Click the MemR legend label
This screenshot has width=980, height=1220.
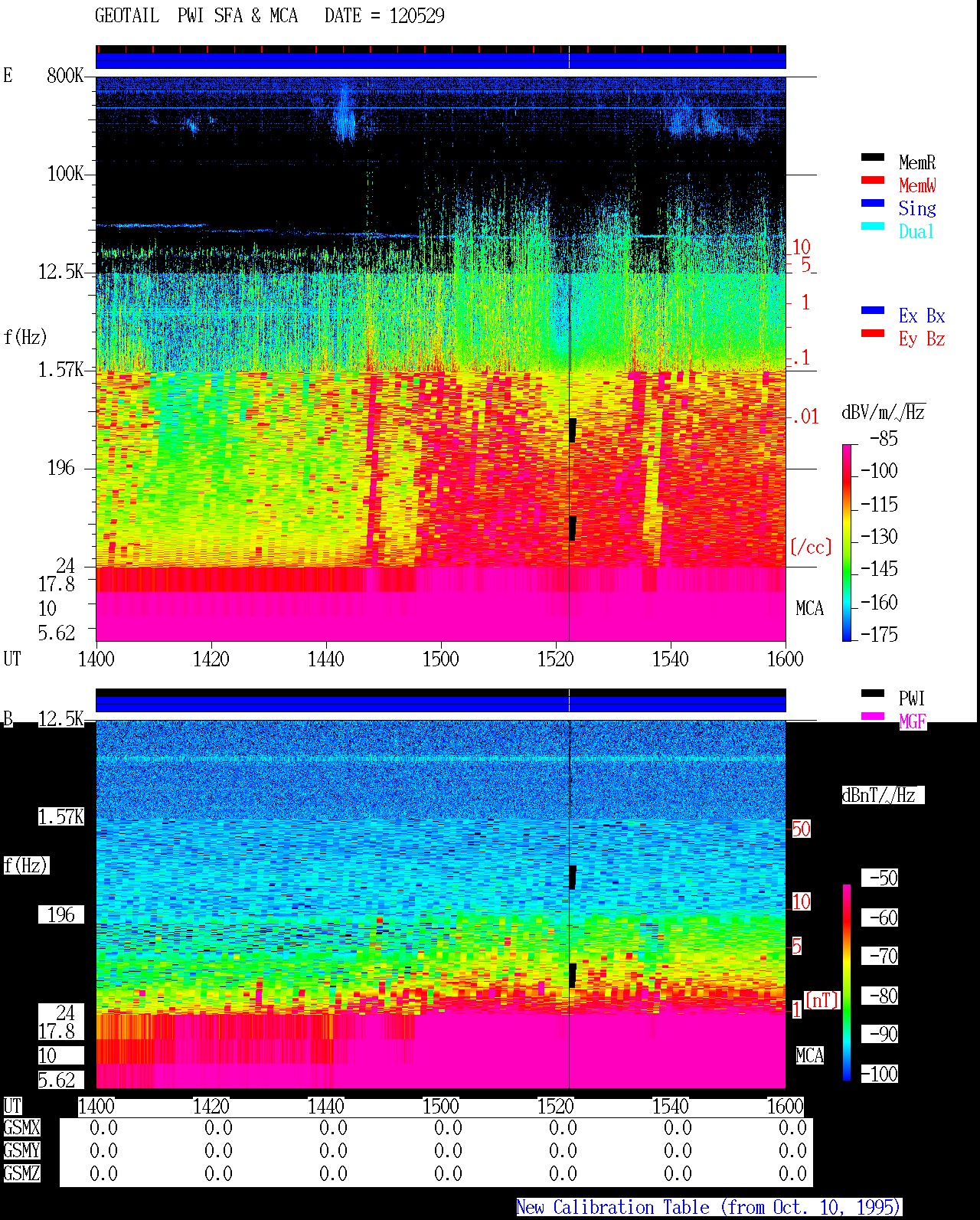point(917,162)
